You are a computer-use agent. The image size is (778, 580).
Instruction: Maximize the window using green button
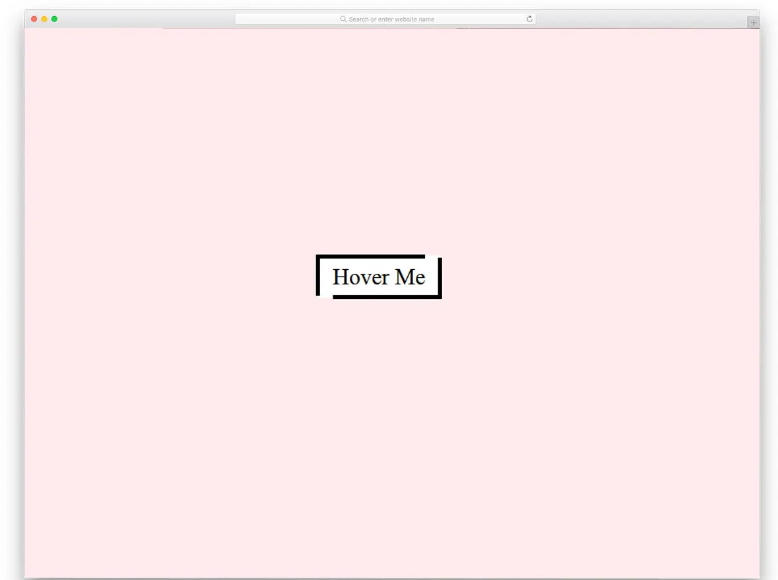(54, 19)
